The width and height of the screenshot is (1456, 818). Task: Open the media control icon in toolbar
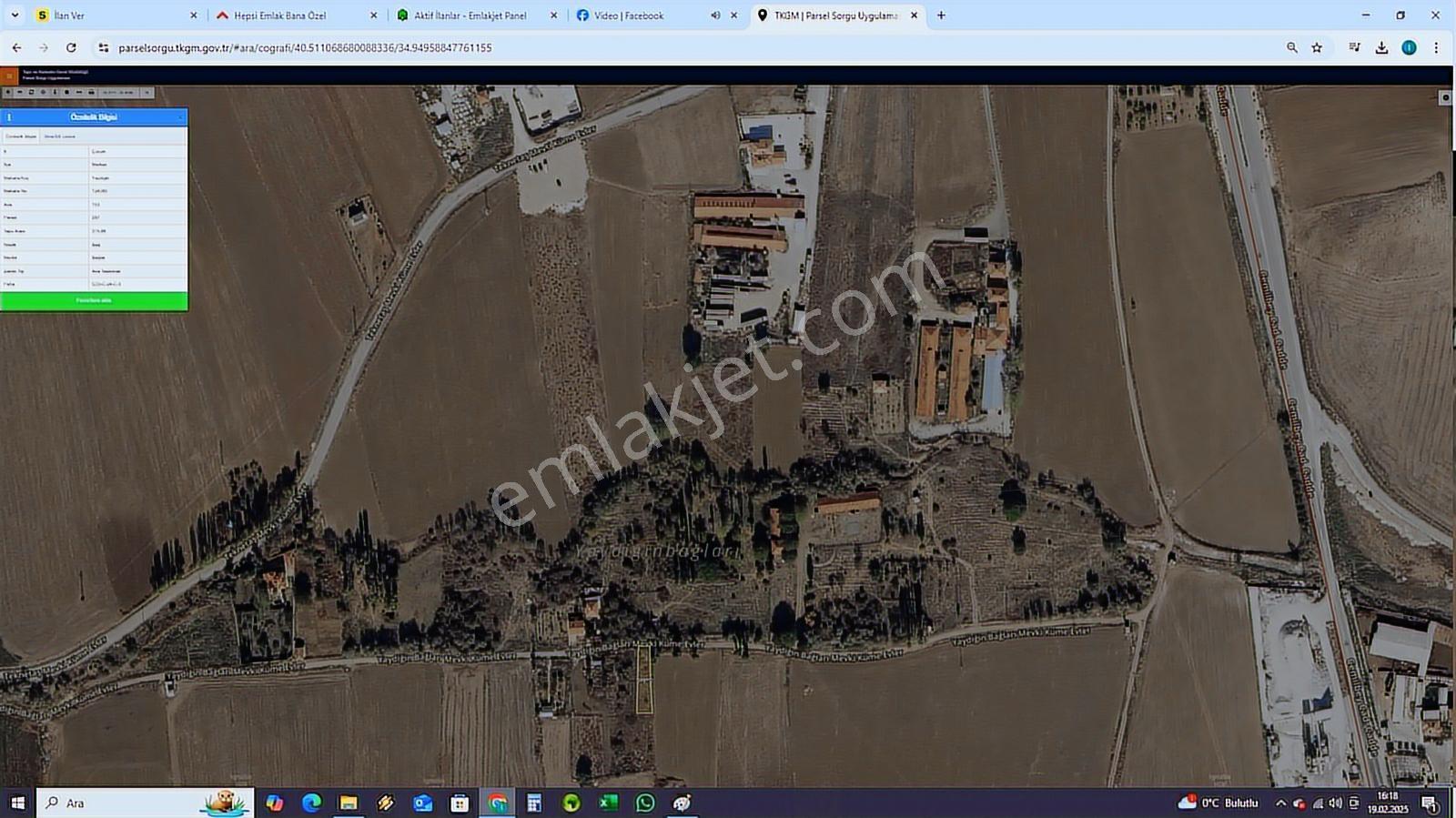(x=1354, y=47)
